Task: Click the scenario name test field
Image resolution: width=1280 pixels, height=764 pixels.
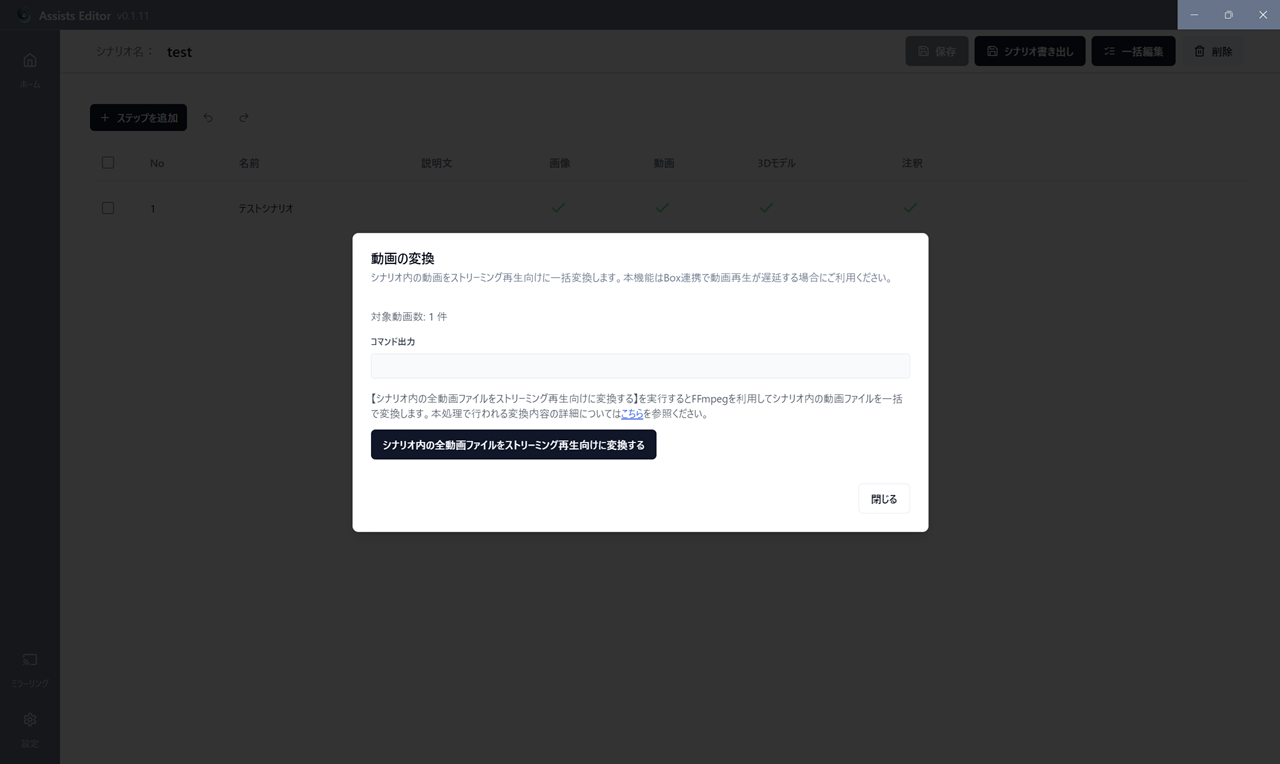Action: pyautogui.click(x=180, y=52)
